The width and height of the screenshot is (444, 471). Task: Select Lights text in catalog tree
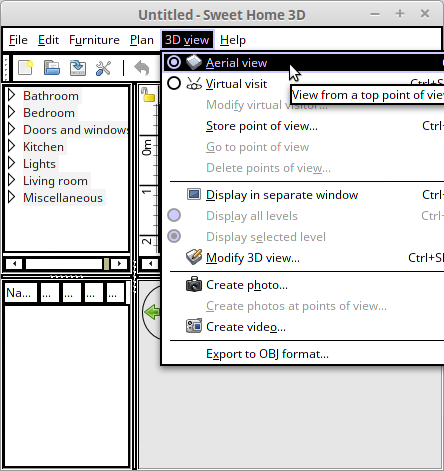coord(39,164)
